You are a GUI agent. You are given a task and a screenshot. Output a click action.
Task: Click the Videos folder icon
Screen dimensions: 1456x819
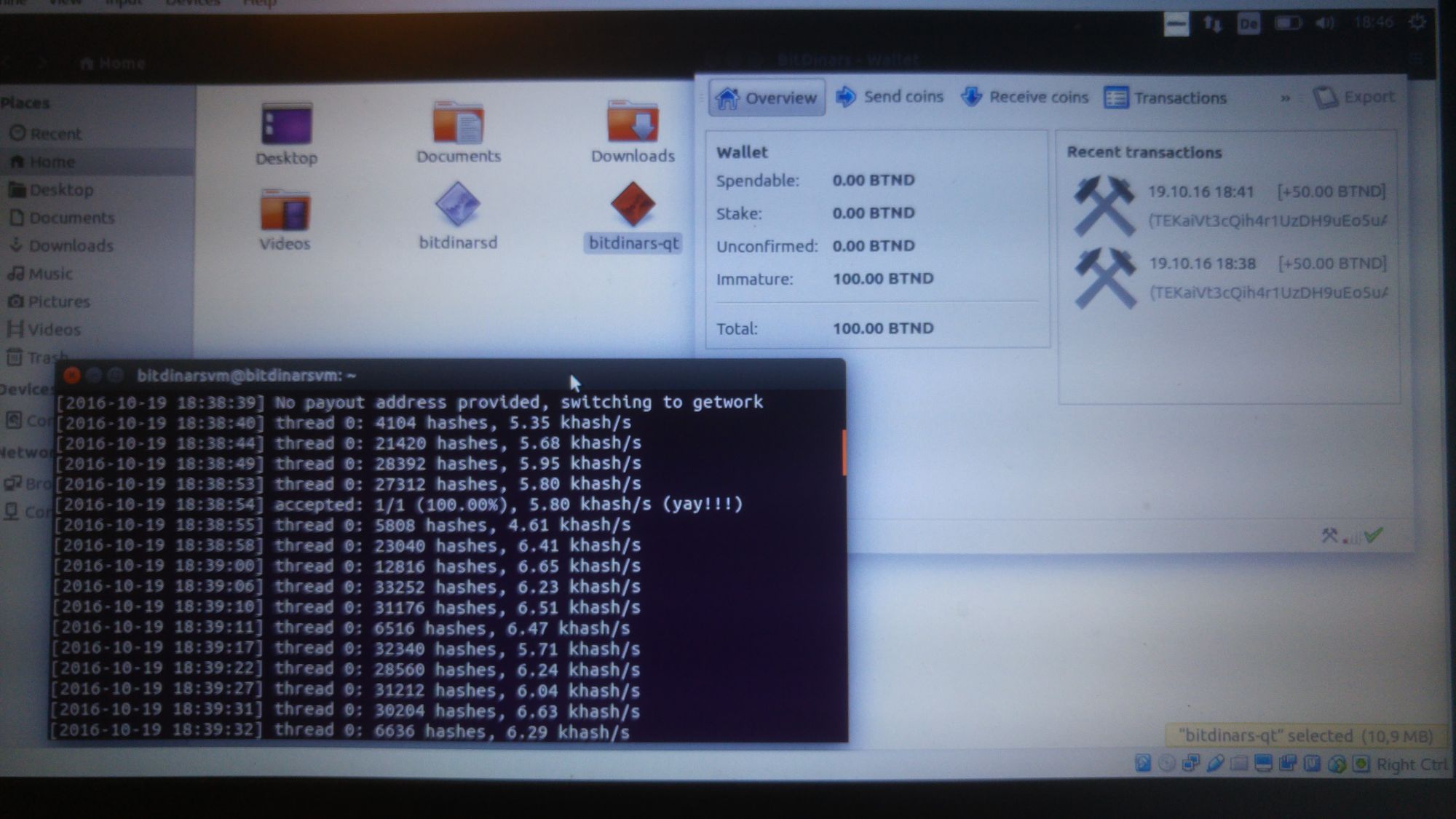tap(285, 209)
